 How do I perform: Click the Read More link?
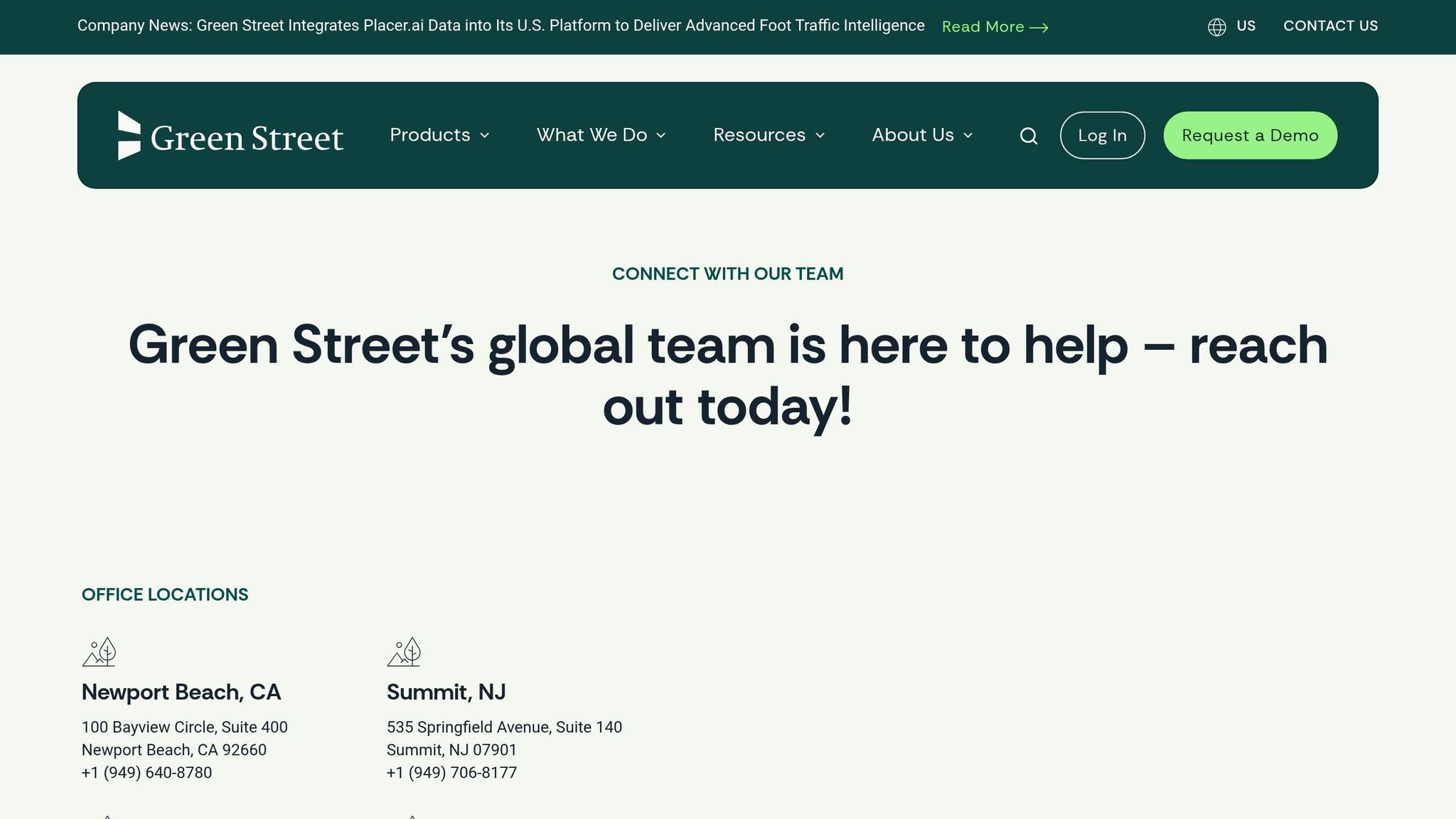coord(983,27)
